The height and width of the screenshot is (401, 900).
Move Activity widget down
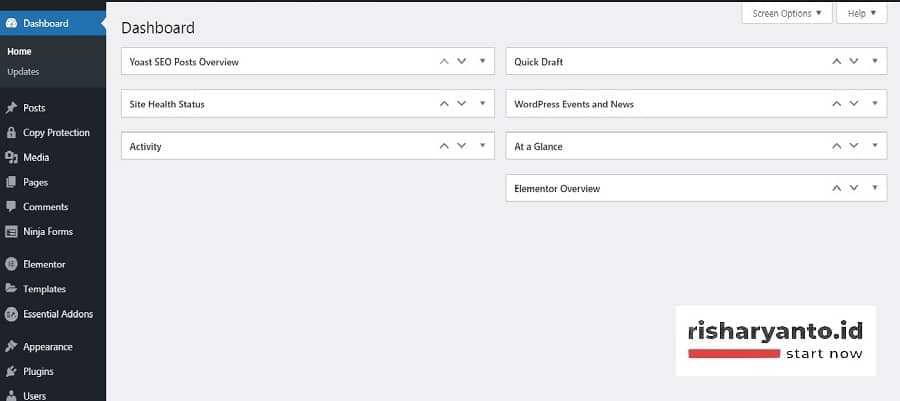click(461, 146)
